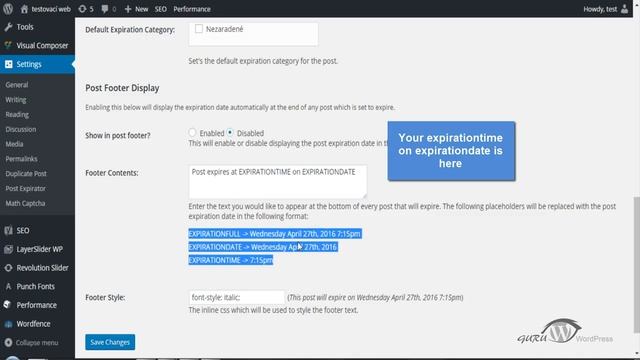The height and width of the screenshot is (360, 640).
Task: Click the SEO sidebar icon
Action: [x=8, y=231]
